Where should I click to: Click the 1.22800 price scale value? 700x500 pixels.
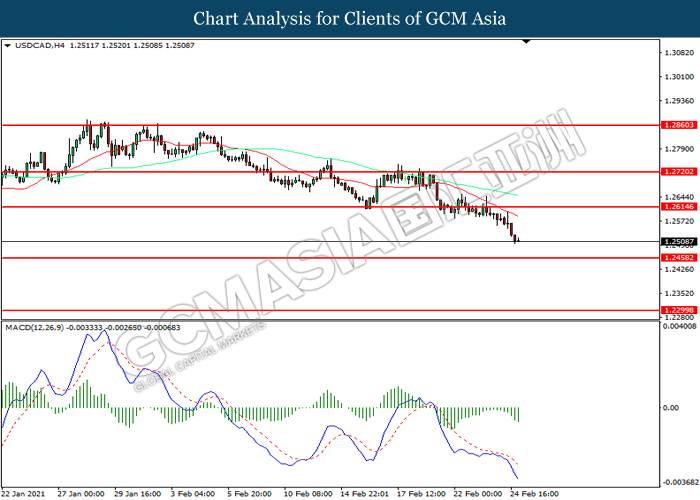coord(679,317)
